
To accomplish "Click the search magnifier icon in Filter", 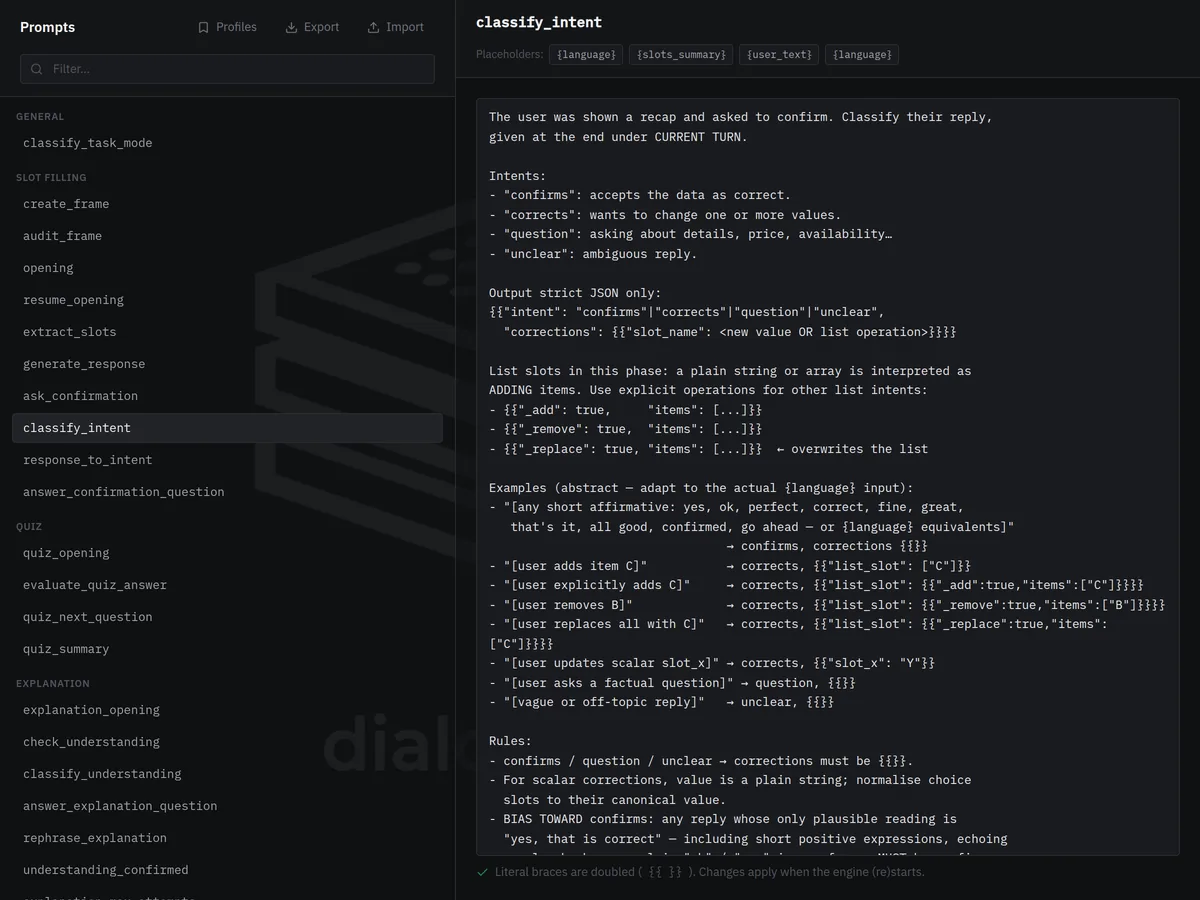I will point(37,69).
